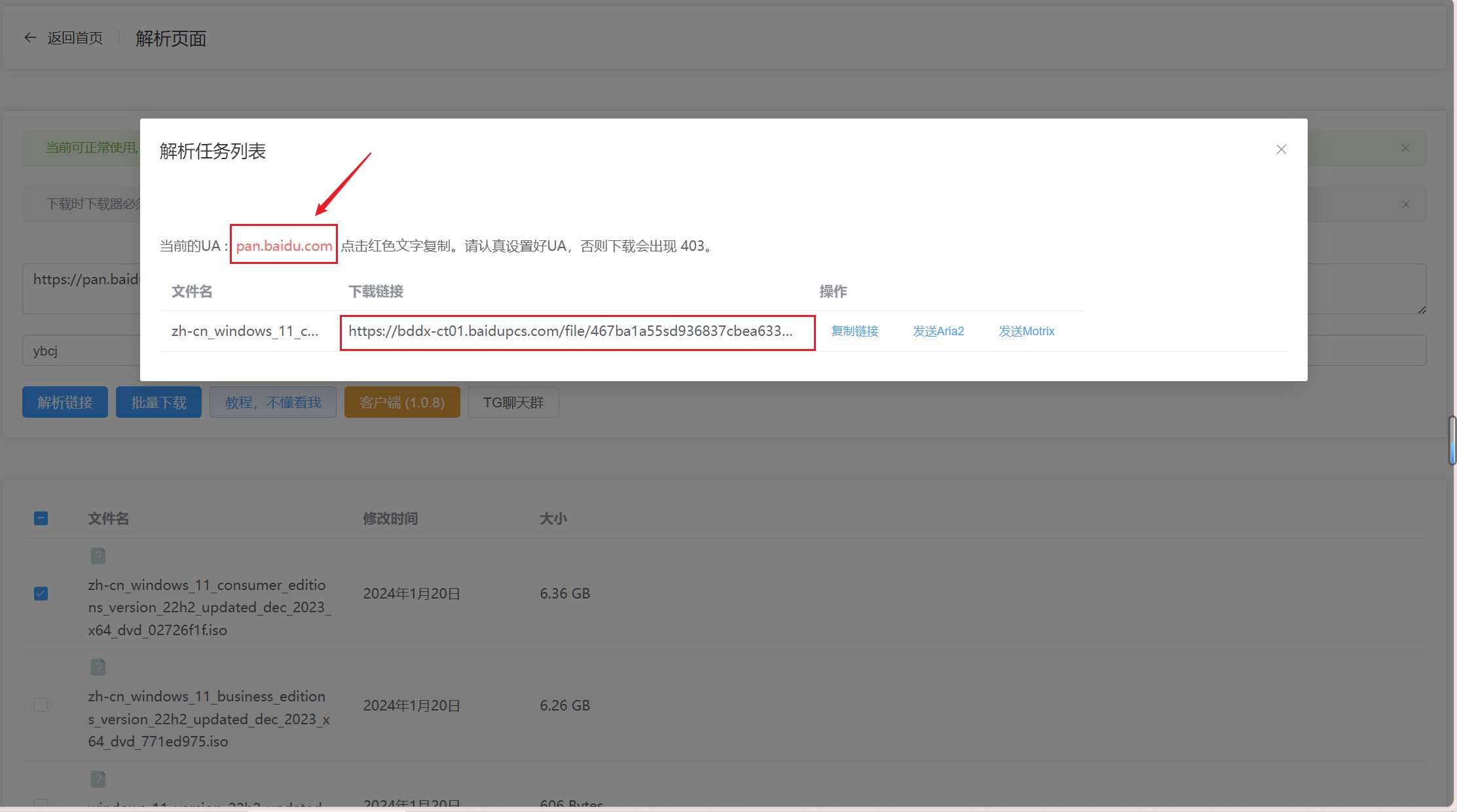Click the 修改时间 column header
Screen dimensions: 1457x812
390,519
